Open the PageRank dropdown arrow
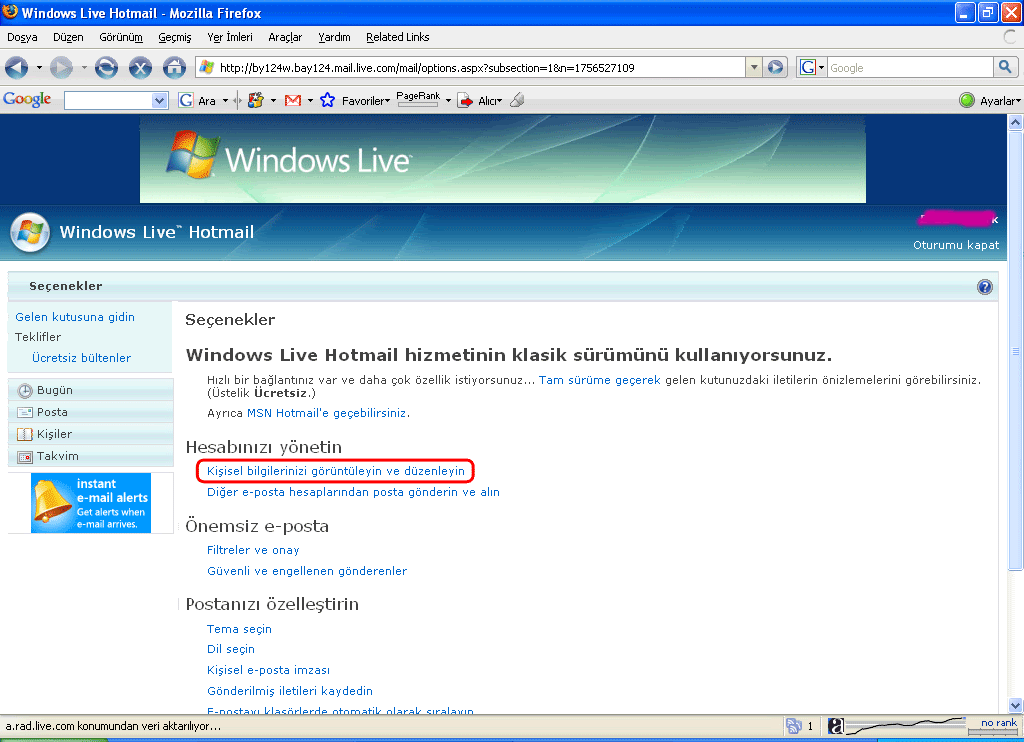The width and height of the screenshot is (1024, 742). tap(448, 101)
